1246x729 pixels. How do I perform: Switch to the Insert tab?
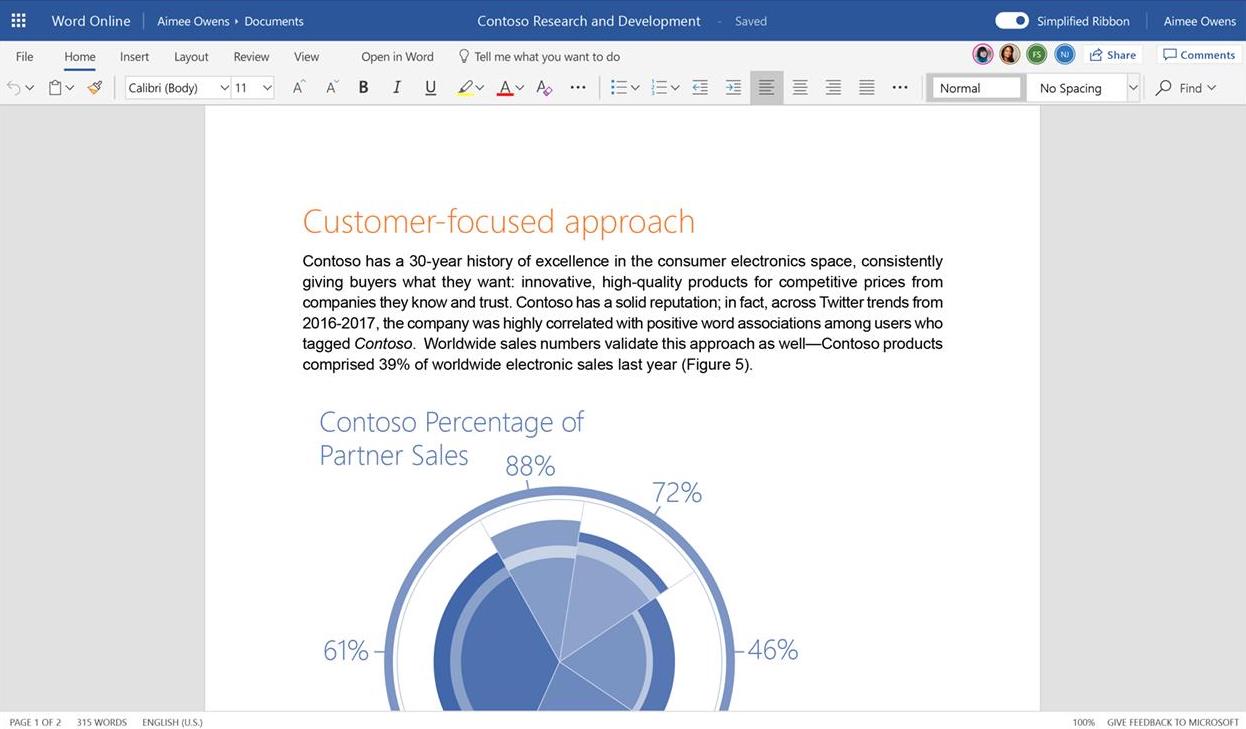[x=134, y=56]
